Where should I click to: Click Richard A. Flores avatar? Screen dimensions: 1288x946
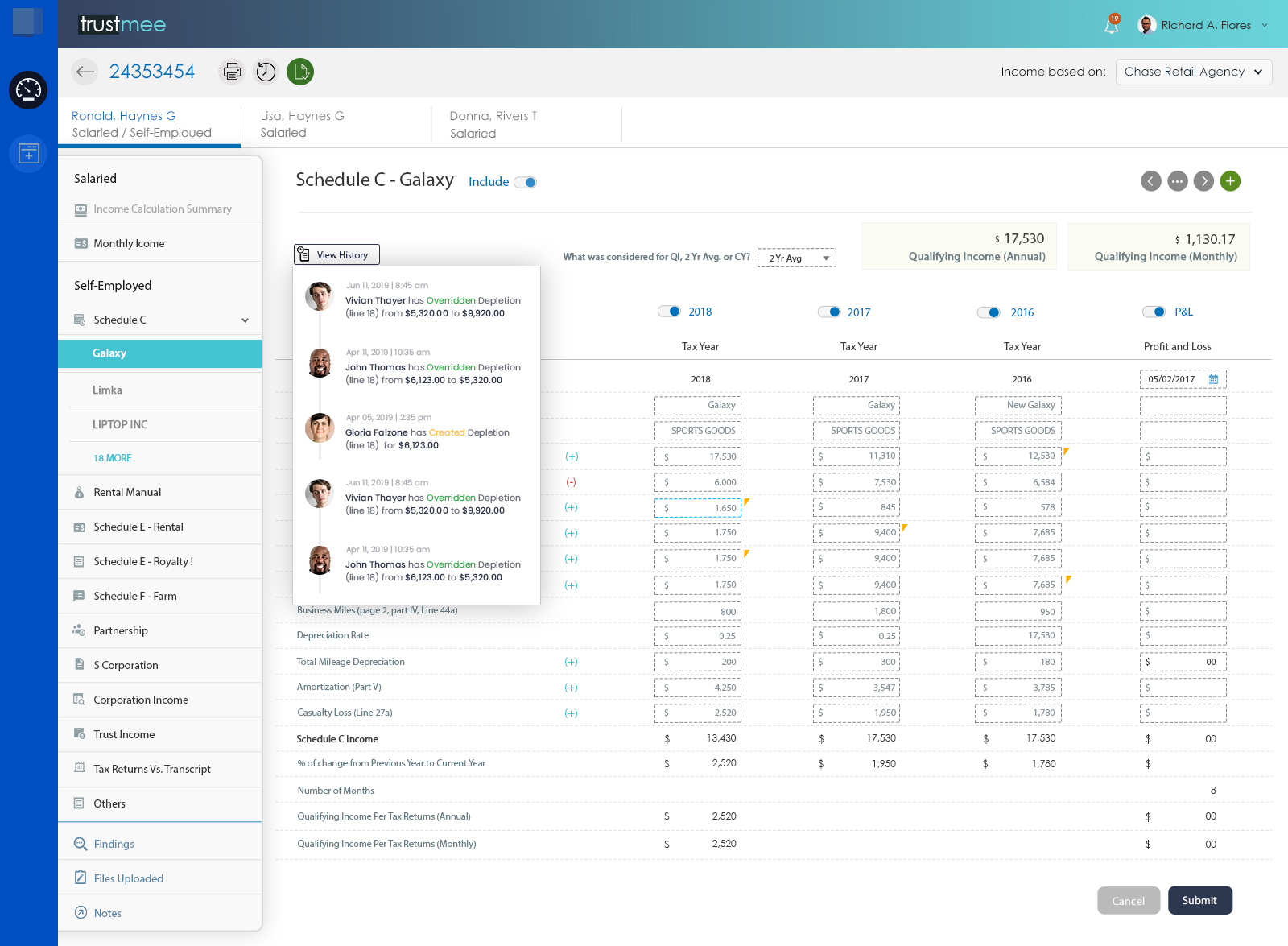tap(1147, 25)
